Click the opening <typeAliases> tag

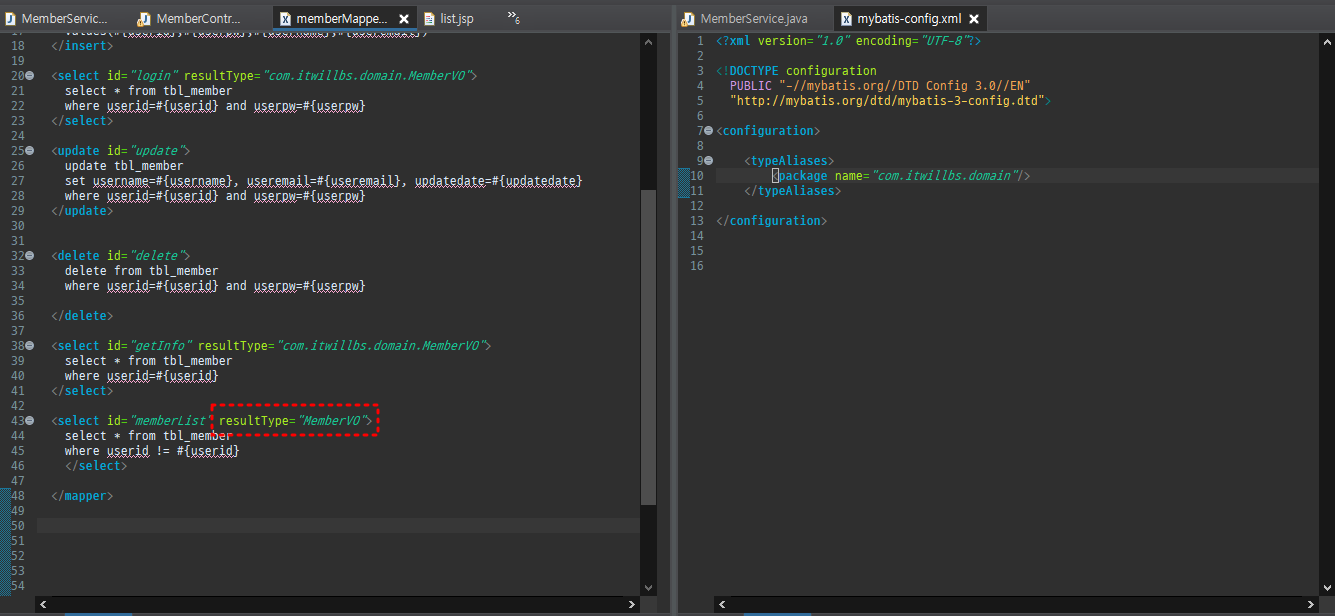pos(789,161)
